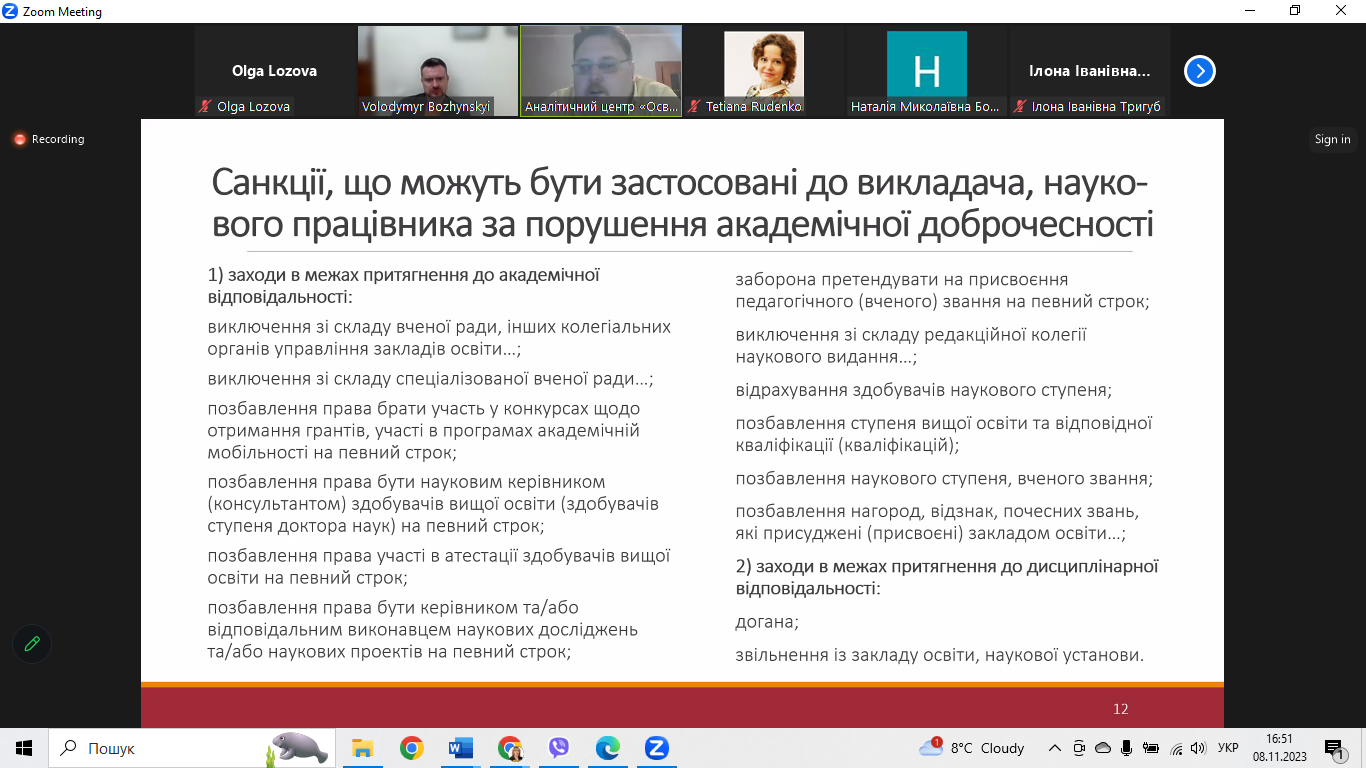Click 'виключення зі складу спеціалізованої вченої ради' line
This screenshot has height=768, width=1366.
[430, 380]
